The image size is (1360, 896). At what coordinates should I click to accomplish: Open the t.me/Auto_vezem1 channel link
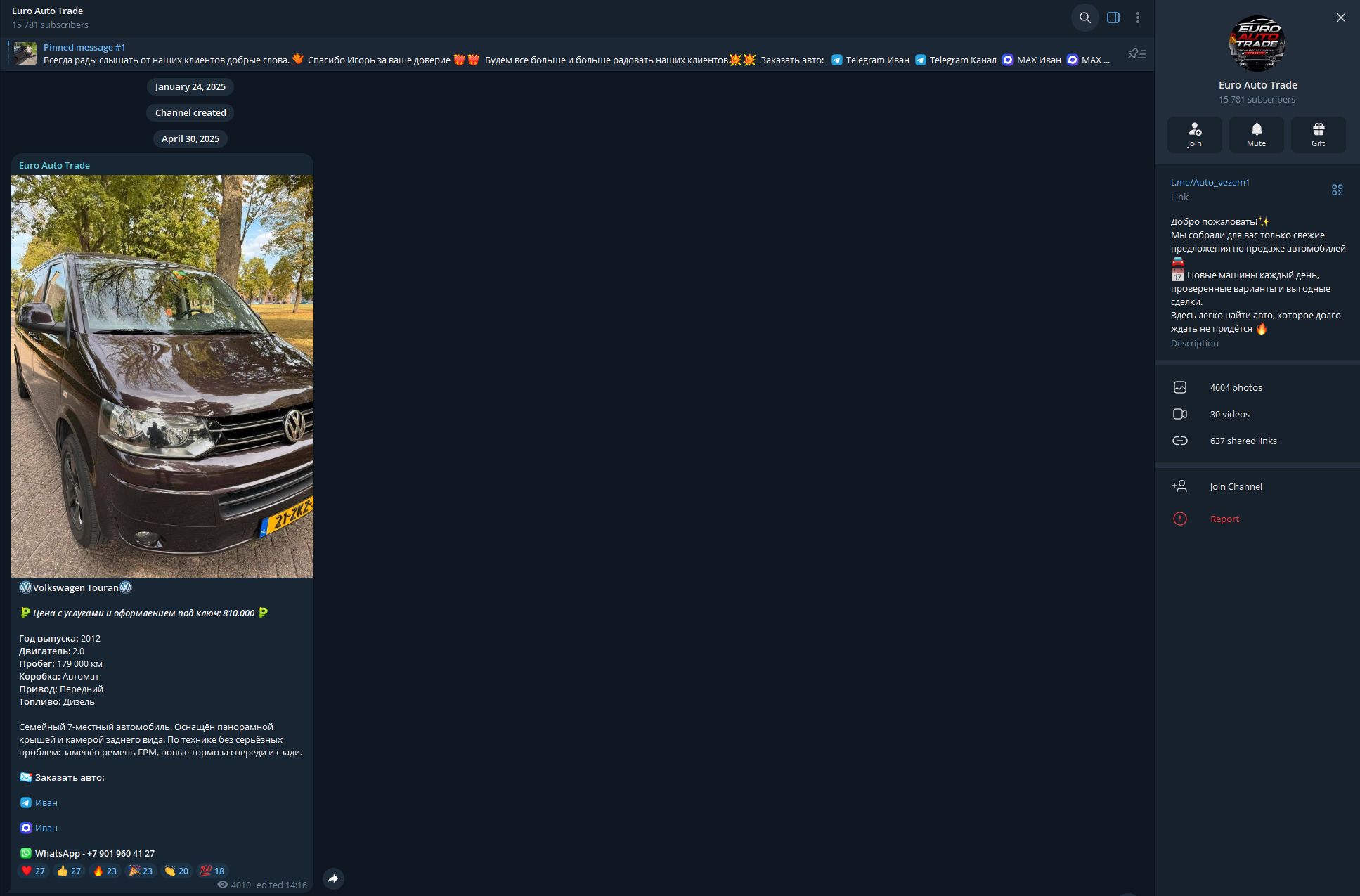1210,182
